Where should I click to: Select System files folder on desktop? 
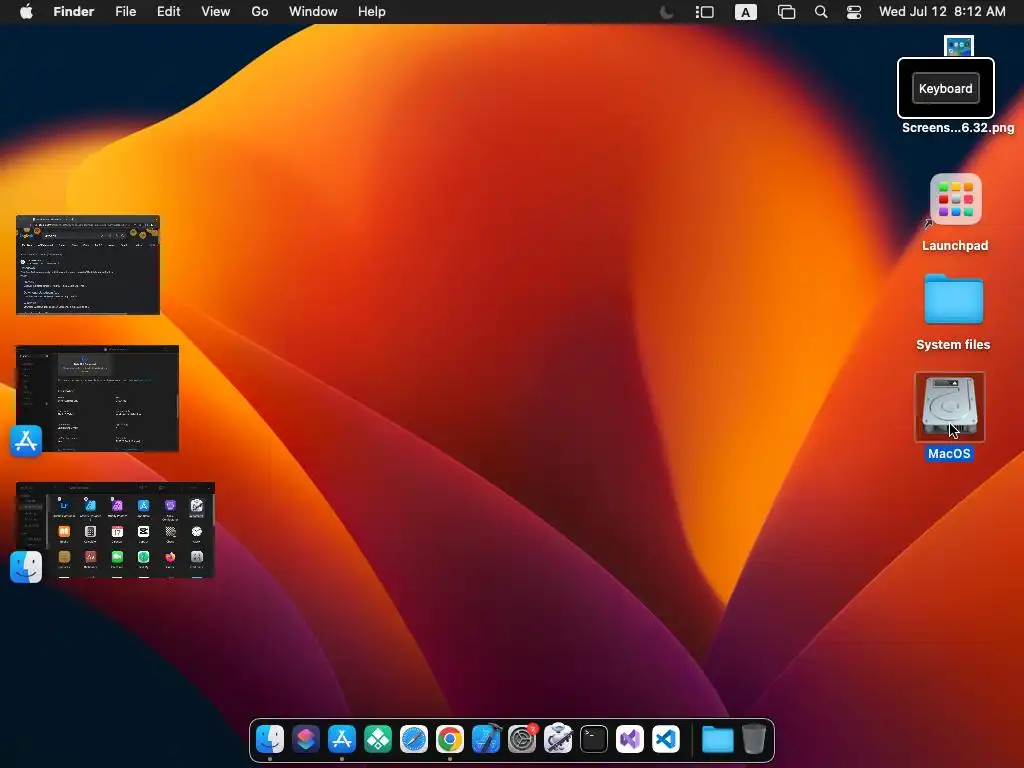(953, 299)
